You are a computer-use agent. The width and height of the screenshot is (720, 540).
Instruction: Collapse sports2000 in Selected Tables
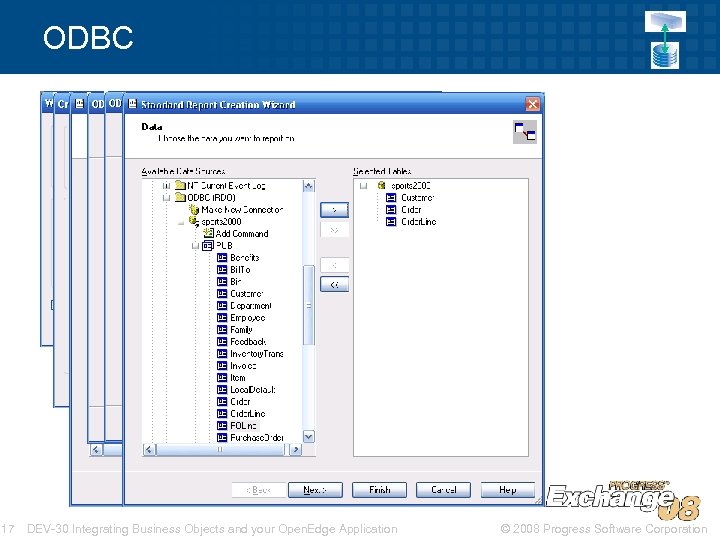(364, 186)
